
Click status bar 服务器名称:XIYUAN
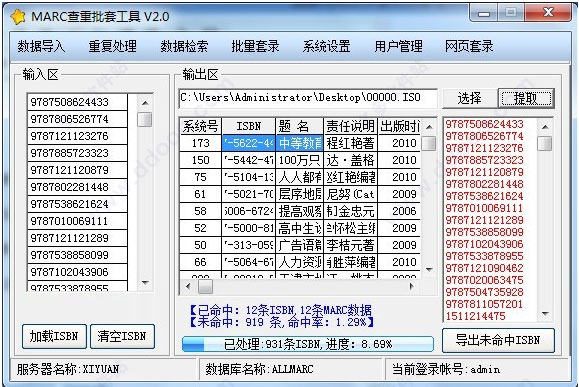click(x=68, y=369)
